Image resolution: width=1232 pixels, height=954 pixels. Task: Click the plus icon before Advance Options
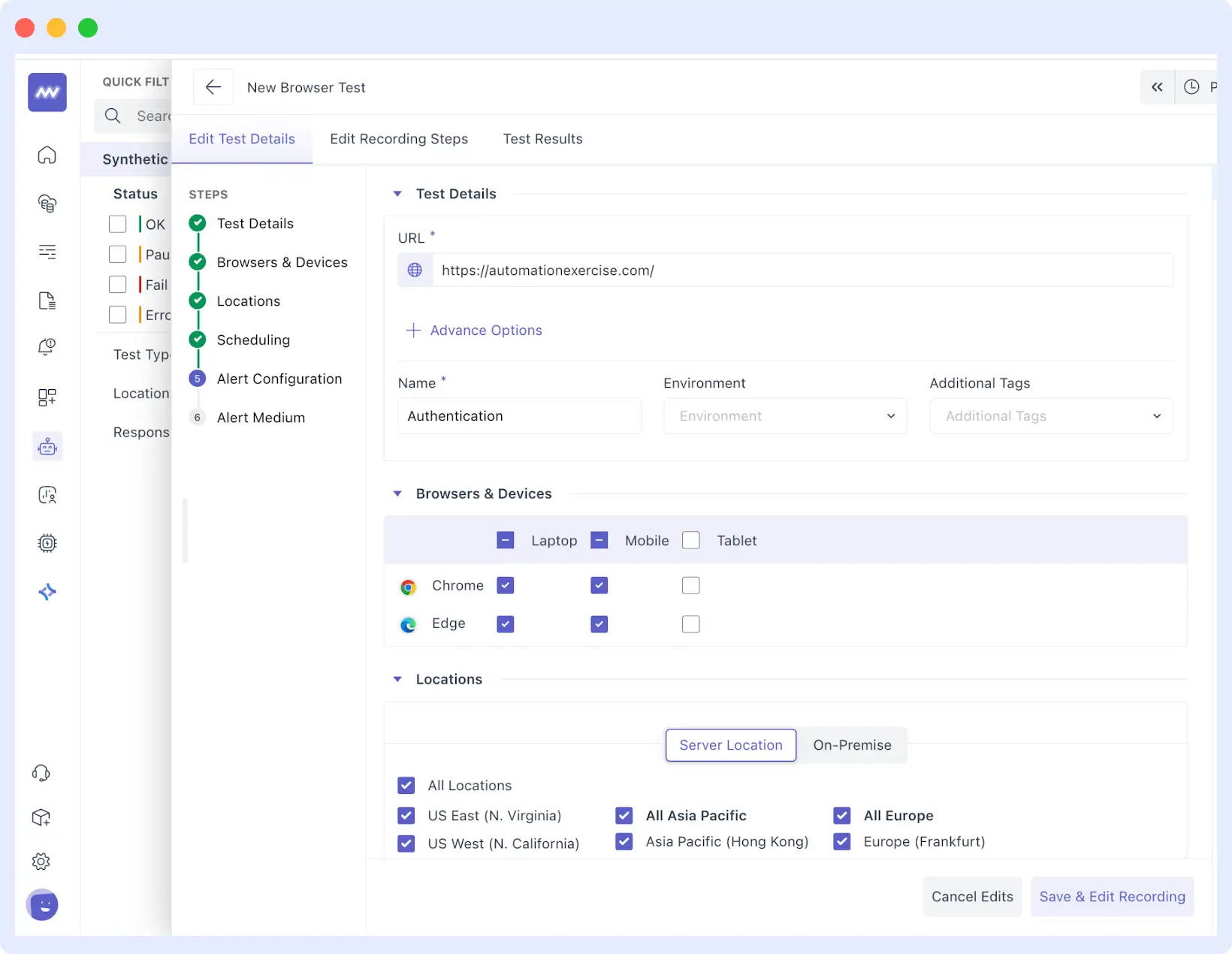413,331
